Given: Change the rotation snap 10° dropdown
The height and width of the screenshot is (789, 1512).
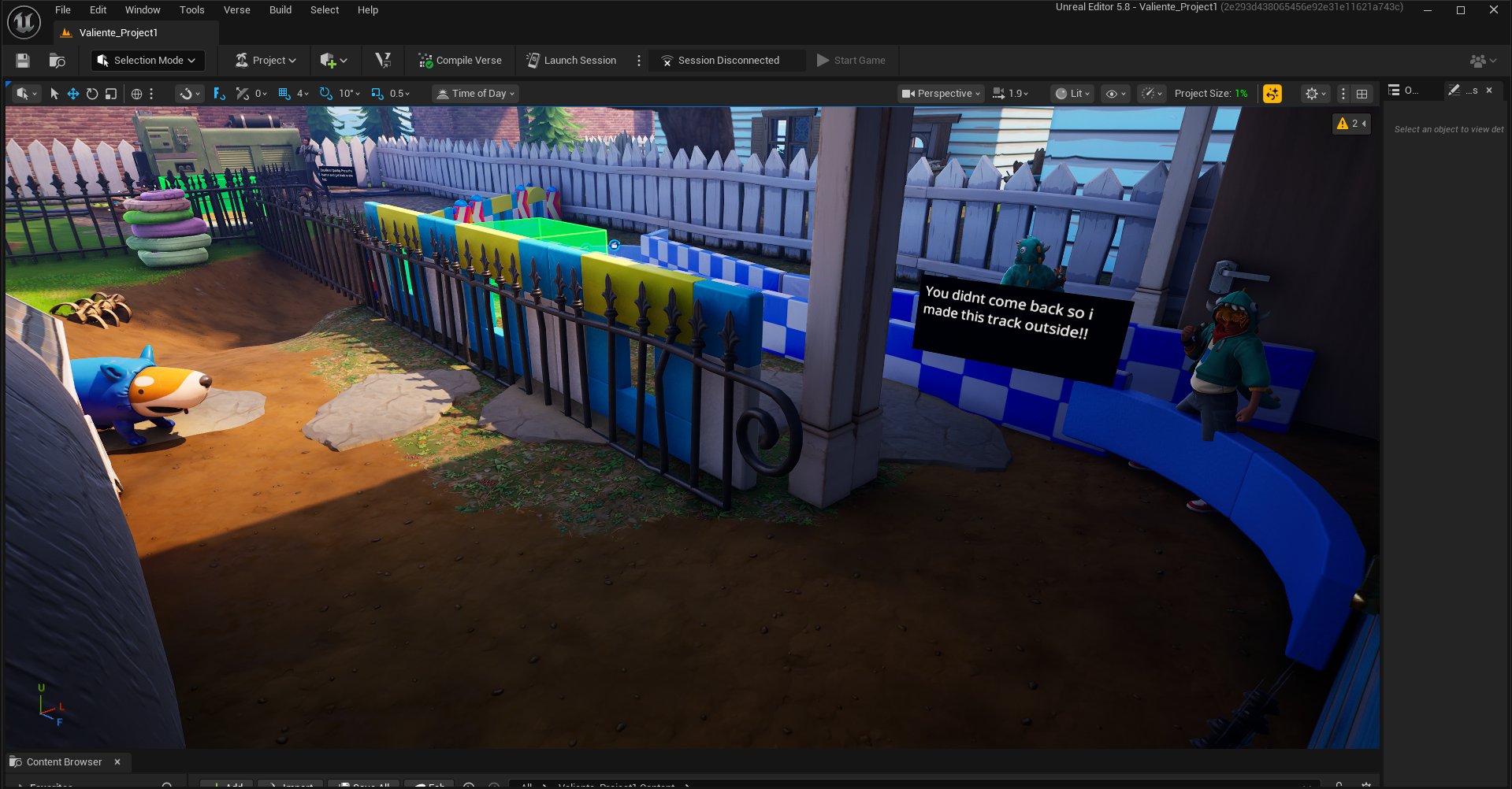Looking at the screenshot, I should pos(350,94).
